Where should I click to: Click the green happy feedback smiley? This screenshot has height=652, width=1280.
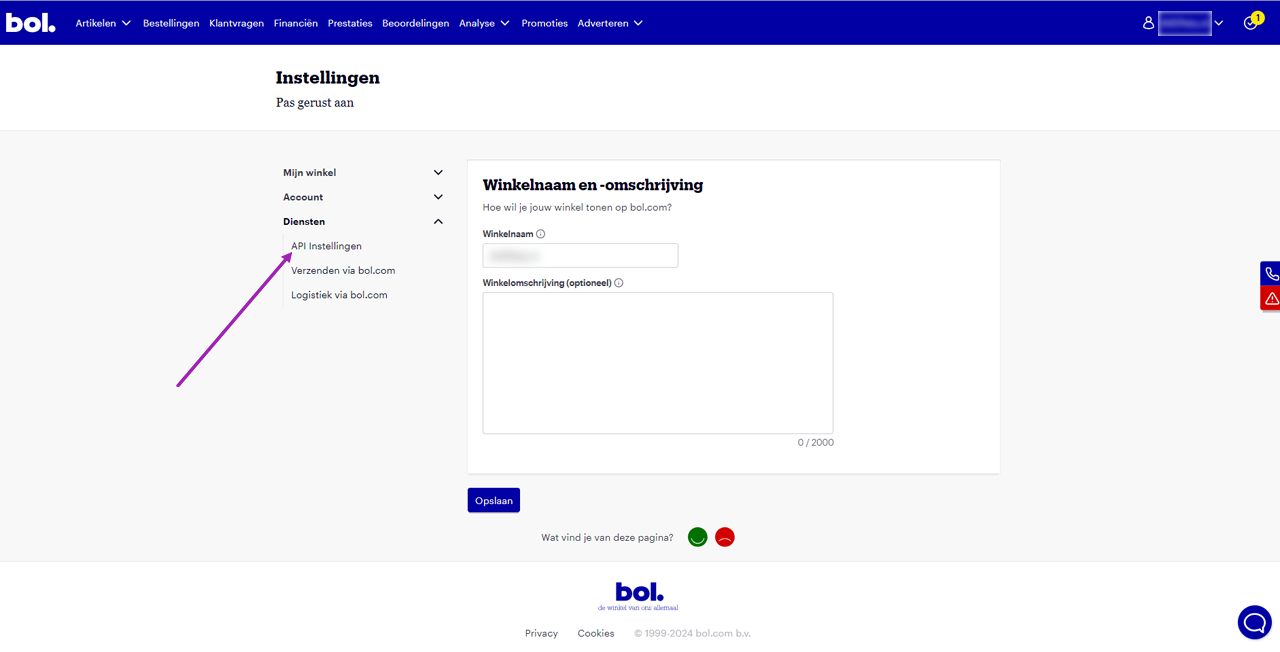[x=698, y=537]
